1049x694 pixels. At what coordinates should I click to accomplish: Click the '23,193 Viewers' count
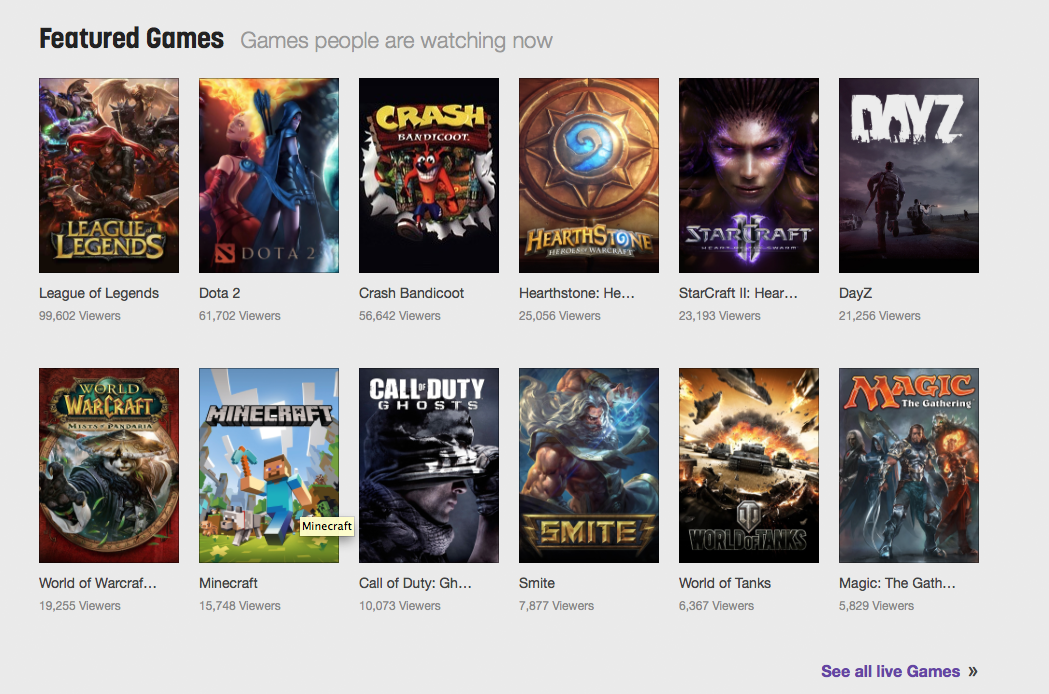coord(719,316)
